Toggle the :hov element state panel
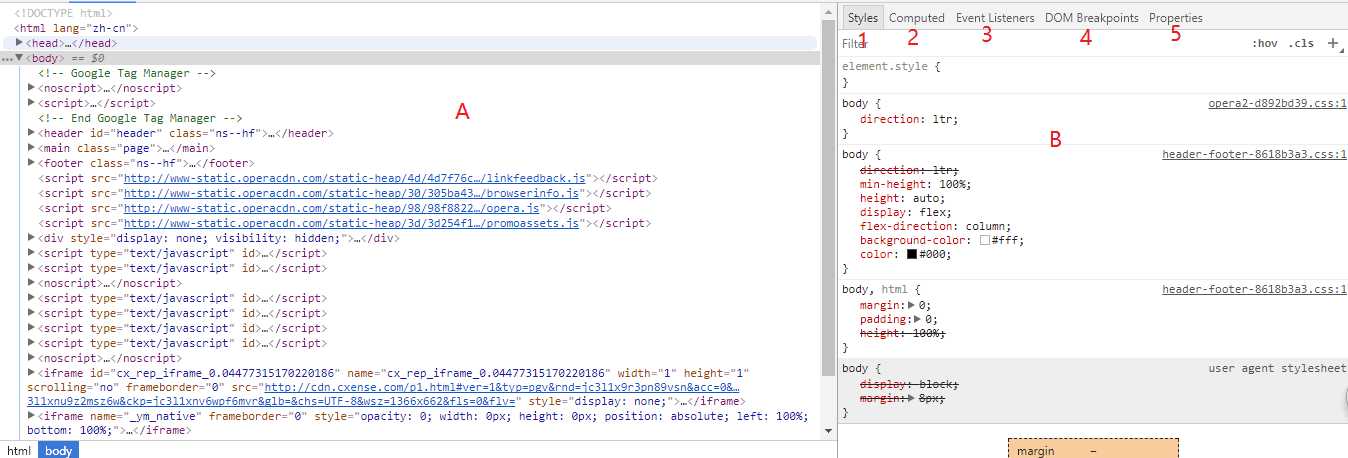 [x=1264, y=44]
